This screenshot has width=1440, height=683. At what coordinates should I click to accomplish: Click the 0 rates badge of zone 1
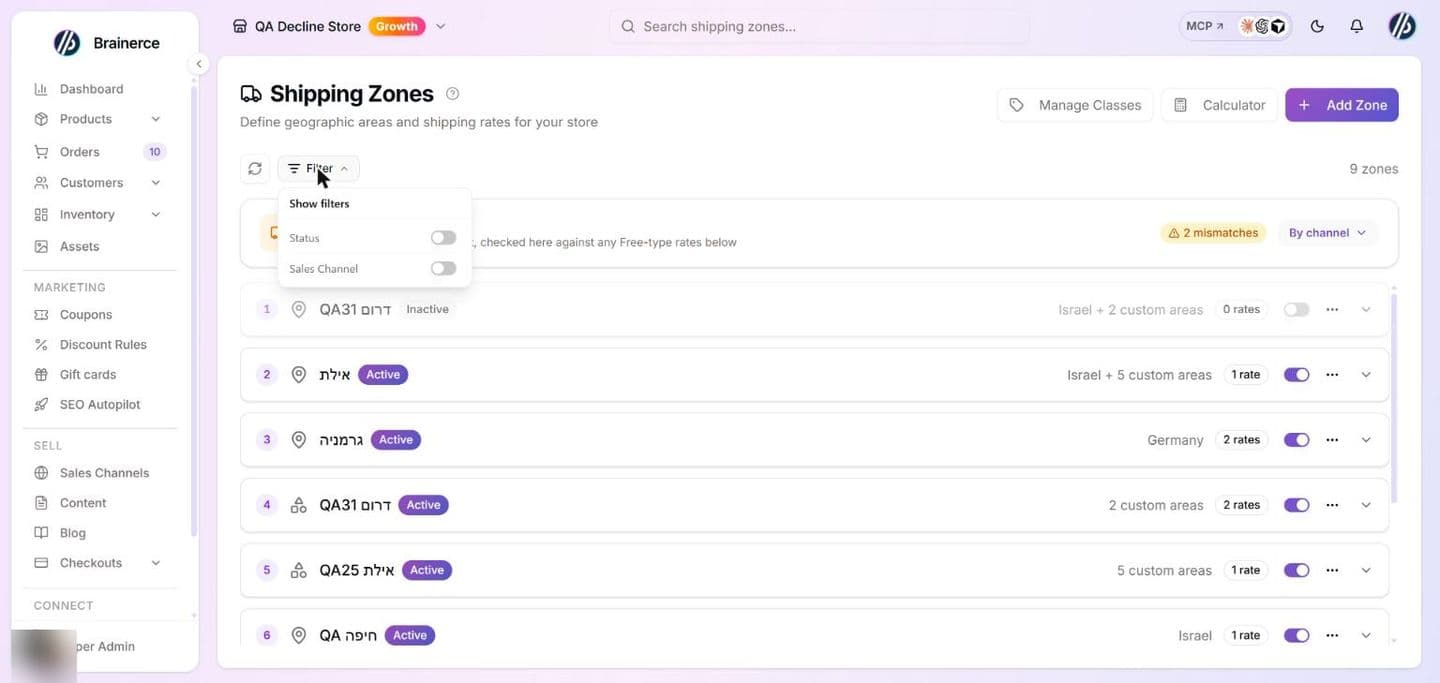pyautogui.click(x=1241, y=310)
